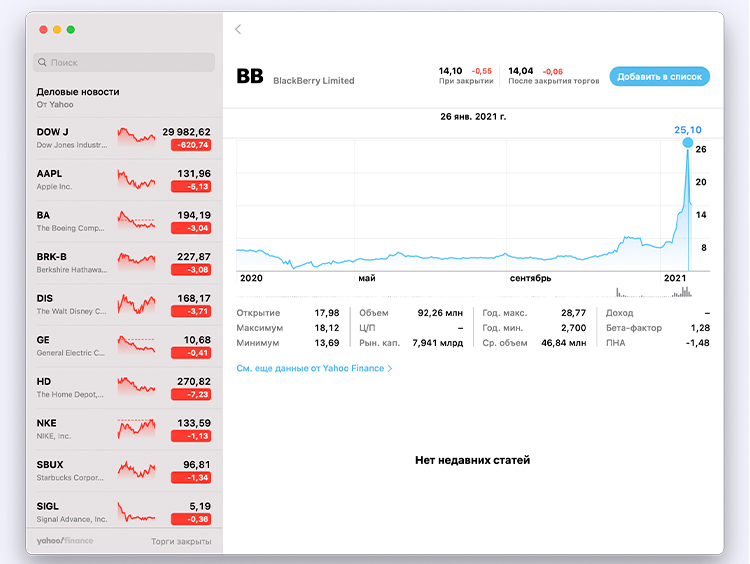
Task: Click the blue 25,10 chart marker dot
Action: pos(688,142)
